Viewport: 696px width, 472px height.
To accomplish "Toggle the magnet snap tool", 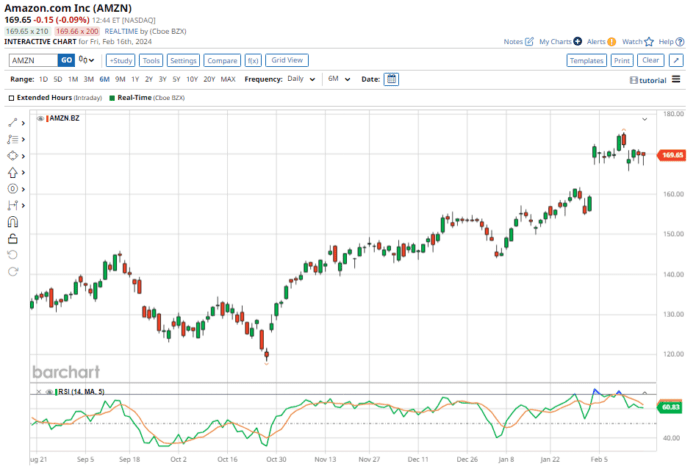I will point(13,222).
